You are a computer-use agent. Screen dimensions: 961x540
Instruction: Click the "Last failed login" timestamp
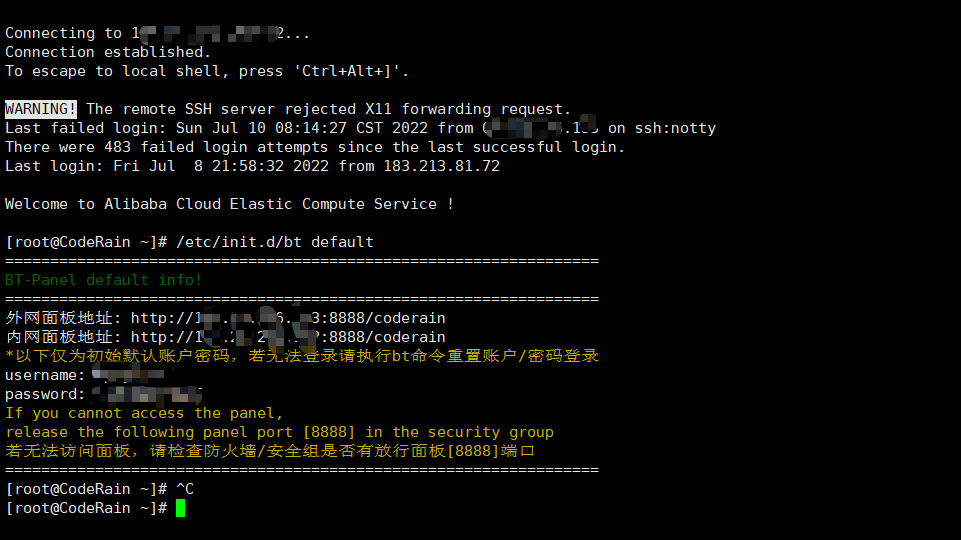(302, 128)
